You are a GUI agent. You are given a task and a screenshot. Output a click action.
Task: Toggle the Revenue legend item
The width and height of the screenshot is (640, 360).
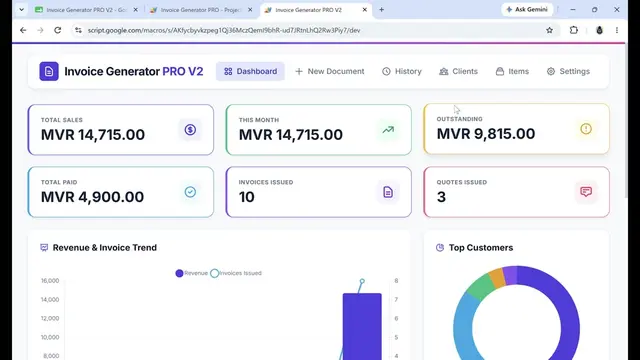[x=191, y=273]
